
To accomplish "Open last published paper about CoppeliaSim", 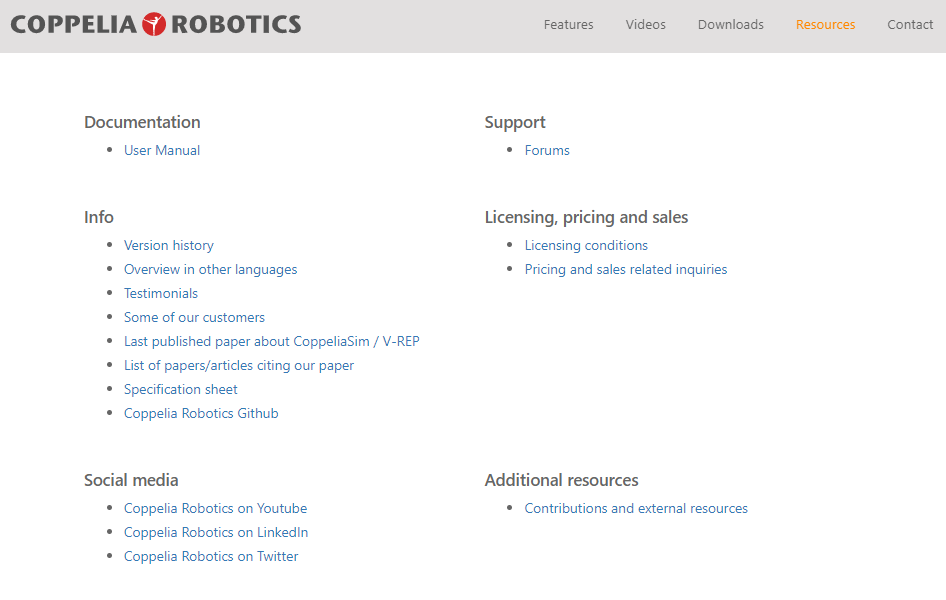I will (x=271, y=341).
